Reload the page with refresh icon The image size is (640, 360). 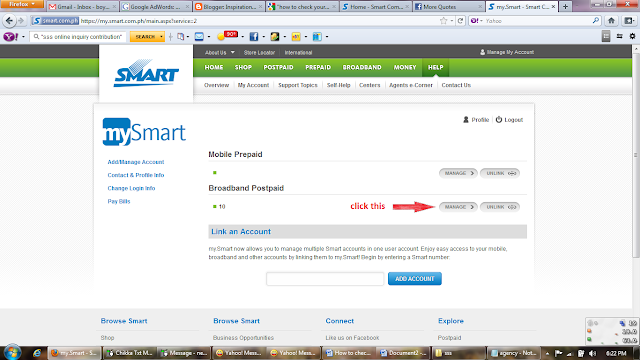tap(460, 21)
